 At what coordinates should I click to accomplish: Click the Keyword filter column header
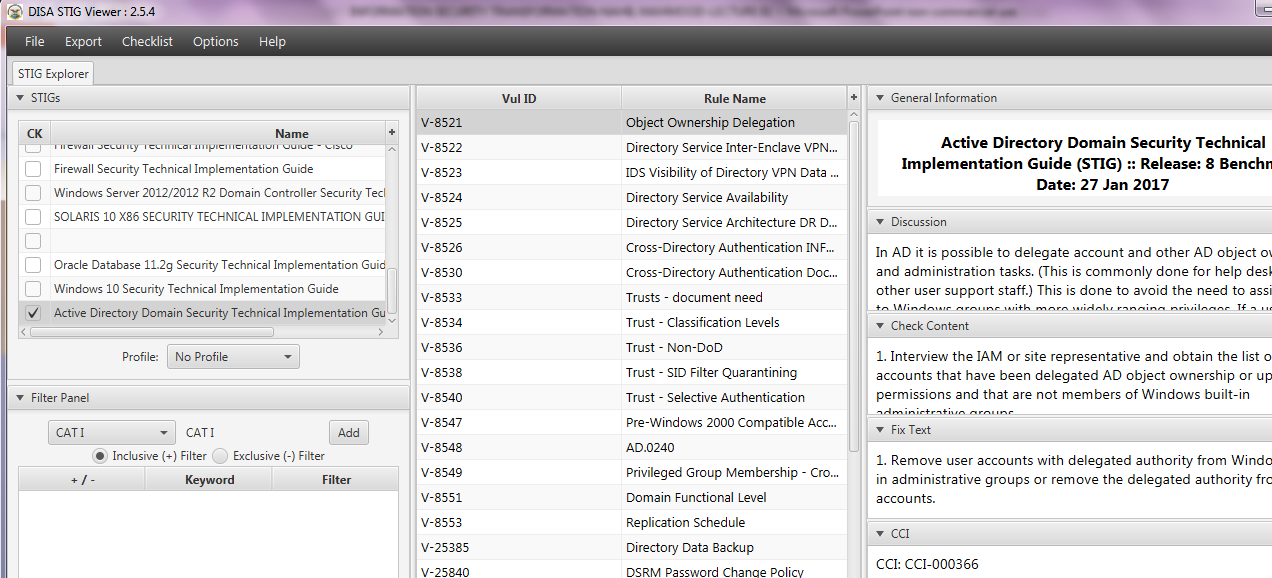pyautogui.click(x=209, y=480)
